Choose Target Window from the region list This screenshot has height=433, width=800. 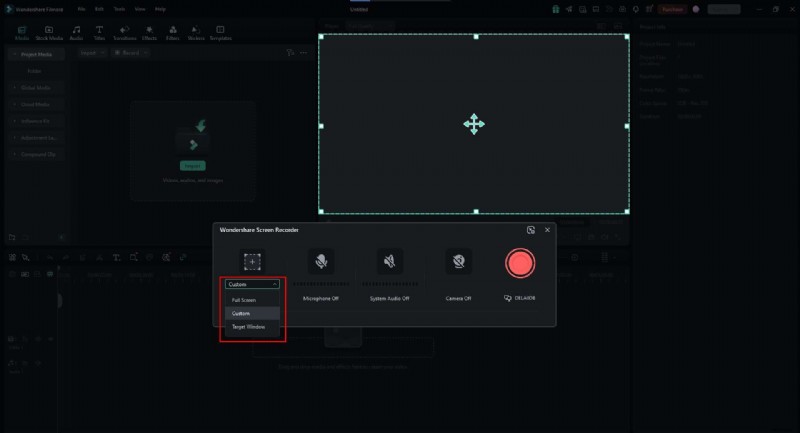252,327
